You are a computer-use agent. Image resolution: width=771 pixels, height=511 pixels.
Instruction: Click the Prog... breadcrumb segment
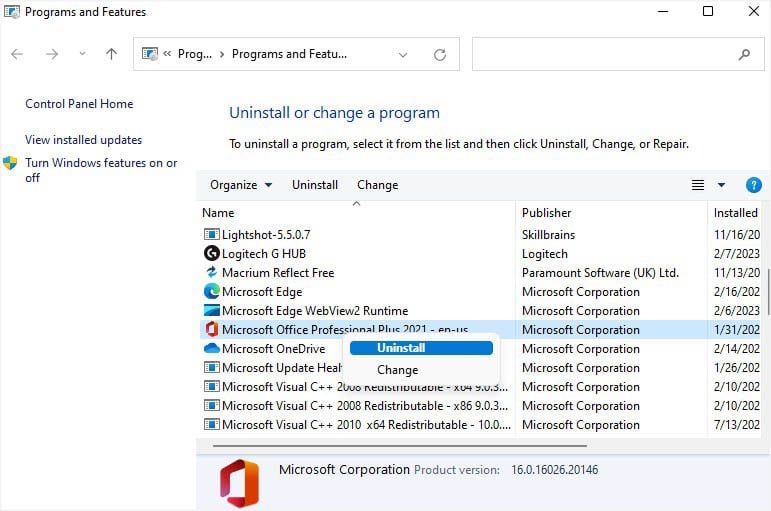click(x=195, y=54)
